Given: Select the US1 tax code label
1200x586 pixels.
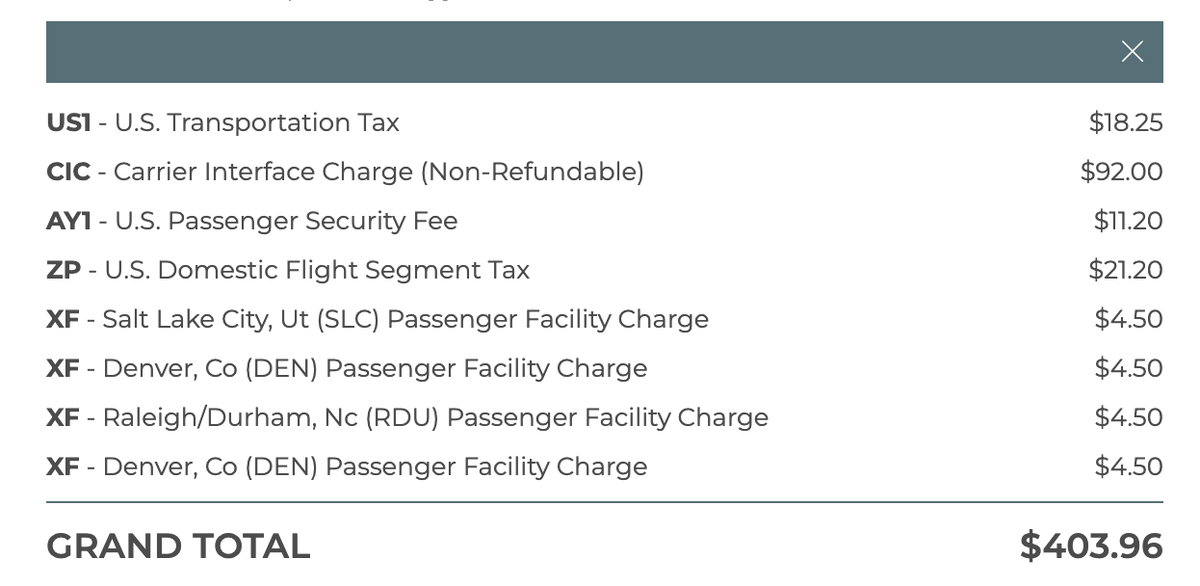Looking at the screenshot, I should pos(69,122).
